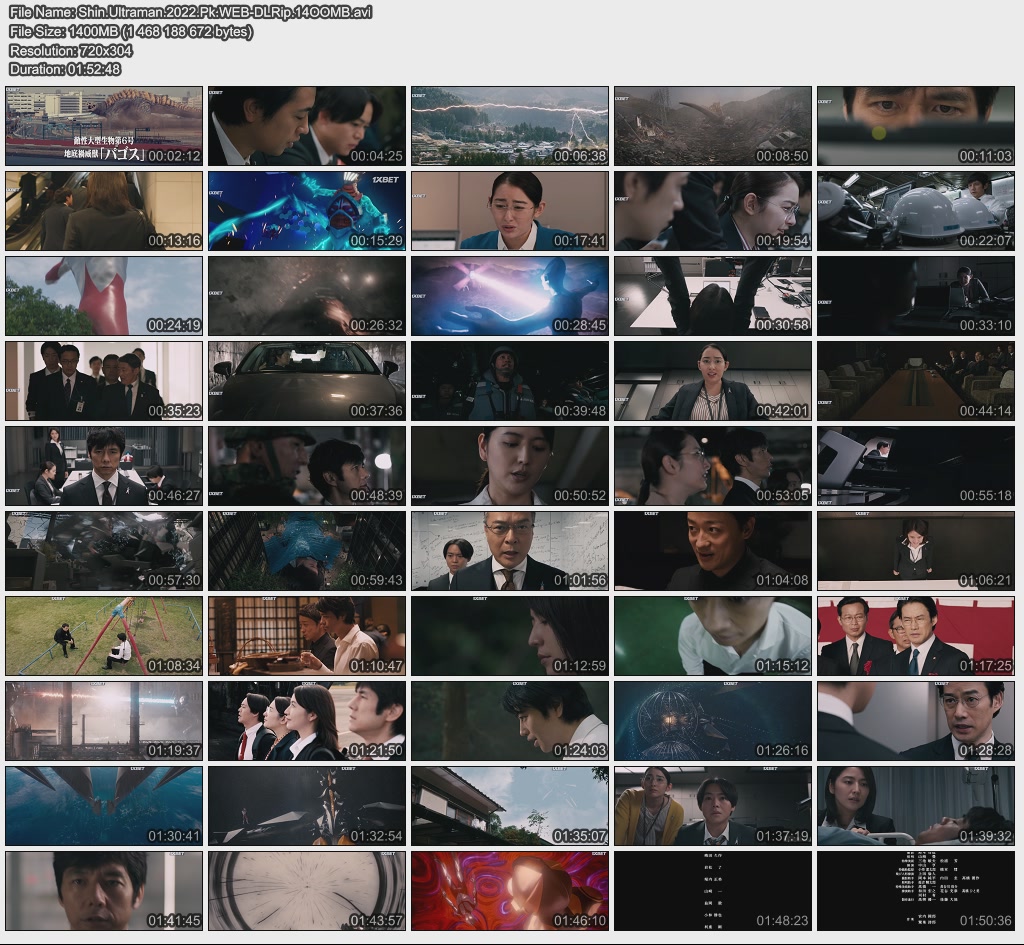Click the end credits thumbnail at 01:50:36
Screen dimensions: 1024x945
pos(915,891)
